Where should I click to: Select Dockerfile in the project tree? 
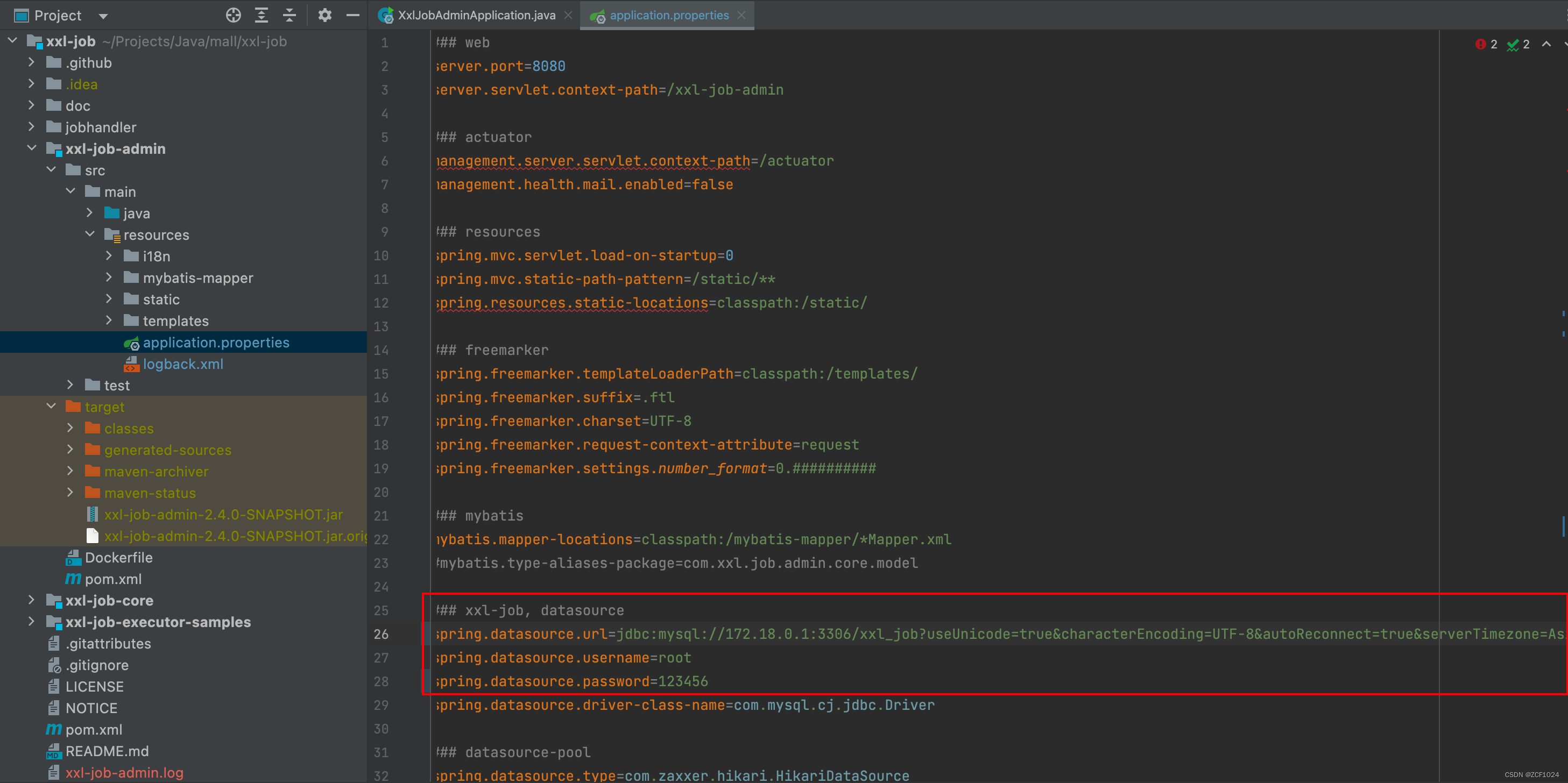(x=119, y=557)
